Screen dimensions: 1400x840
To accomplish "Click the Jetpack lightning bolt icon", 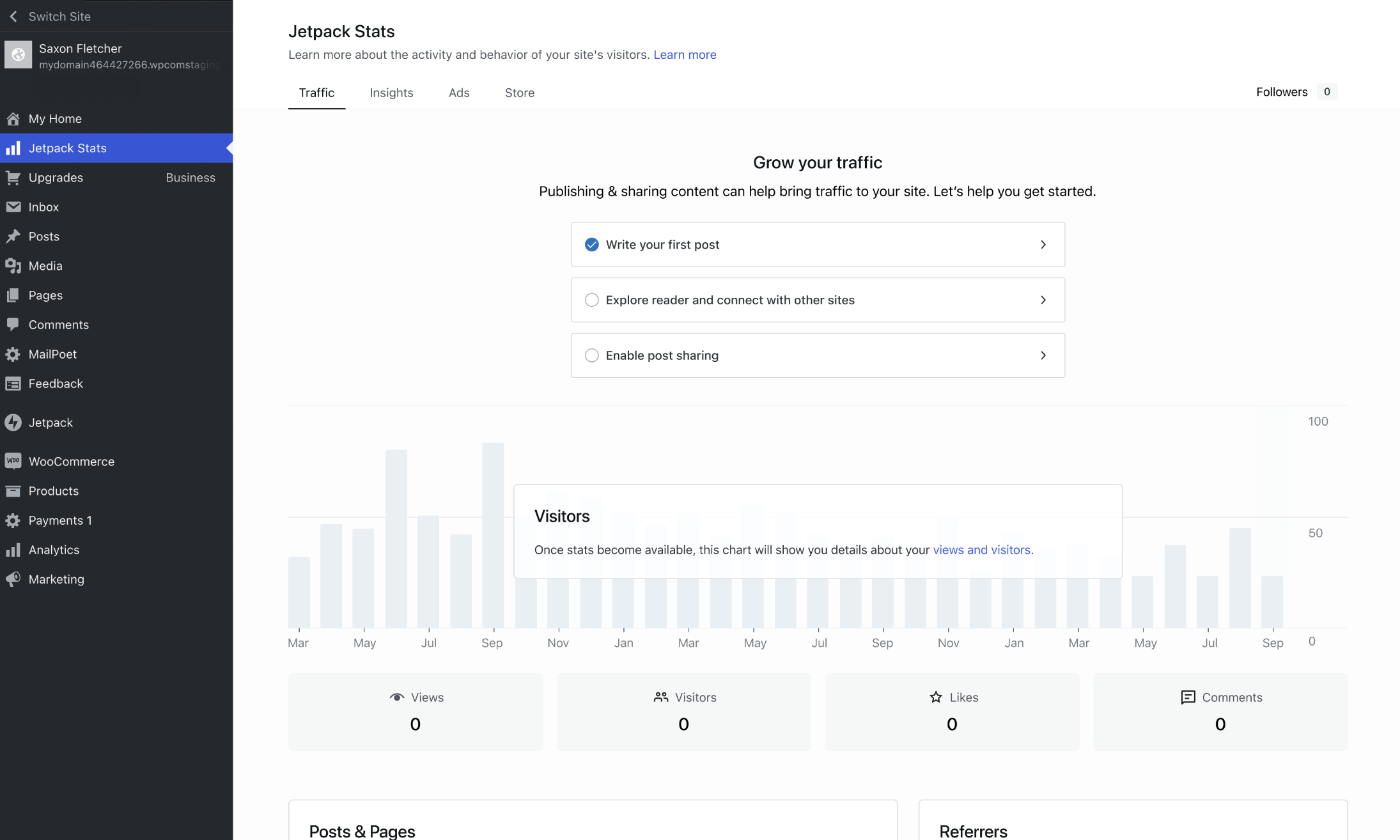I will coord(13,423).
